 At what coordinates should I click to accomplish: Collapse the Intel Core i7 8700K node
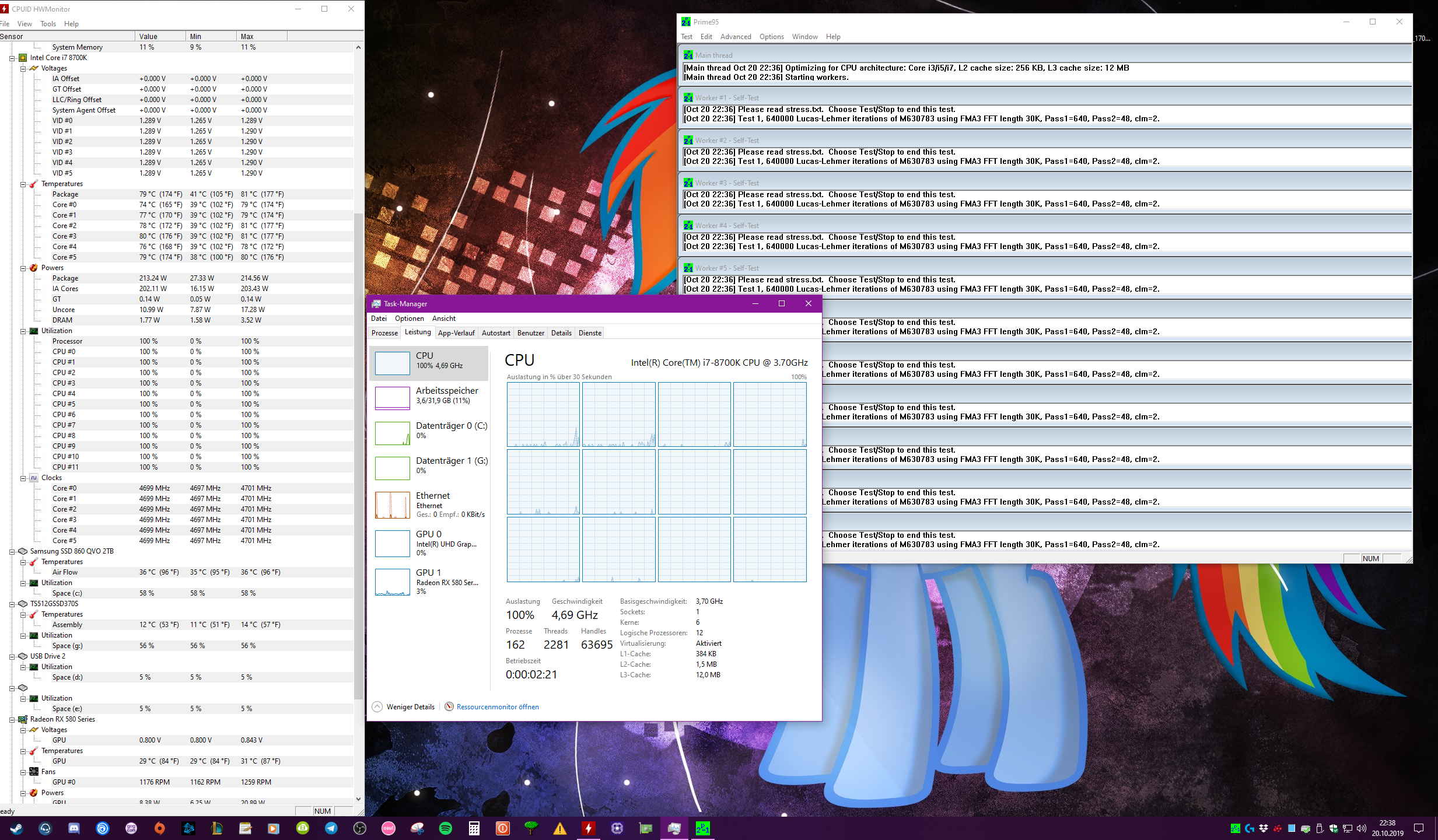(12, 58)
